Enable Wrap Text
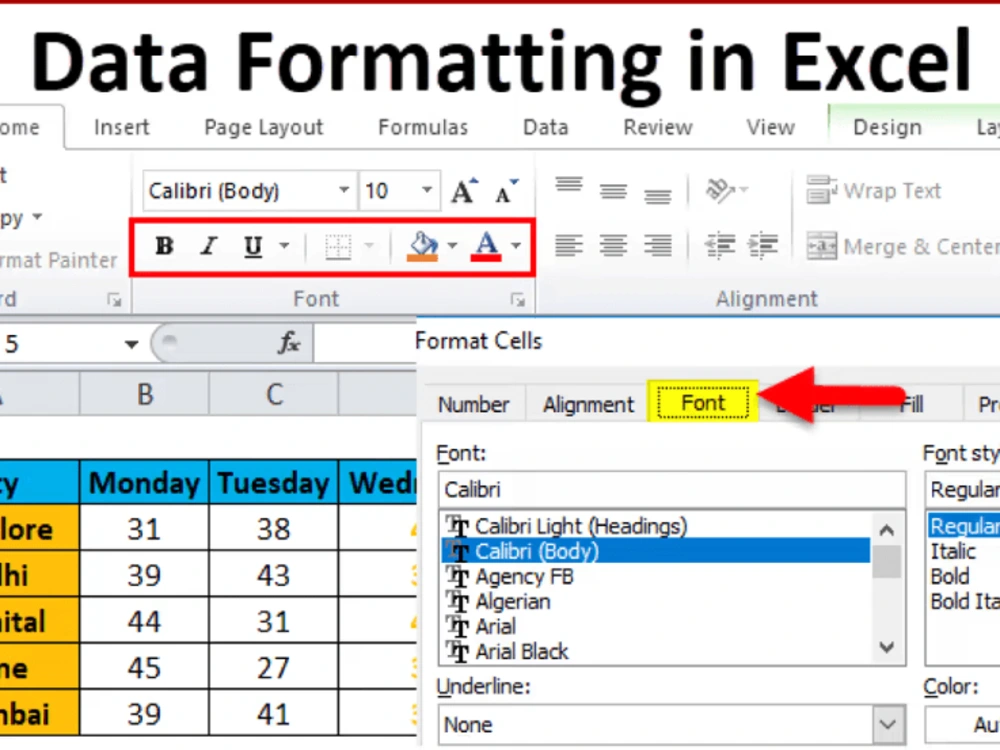1000x750 pixels. 874,191
